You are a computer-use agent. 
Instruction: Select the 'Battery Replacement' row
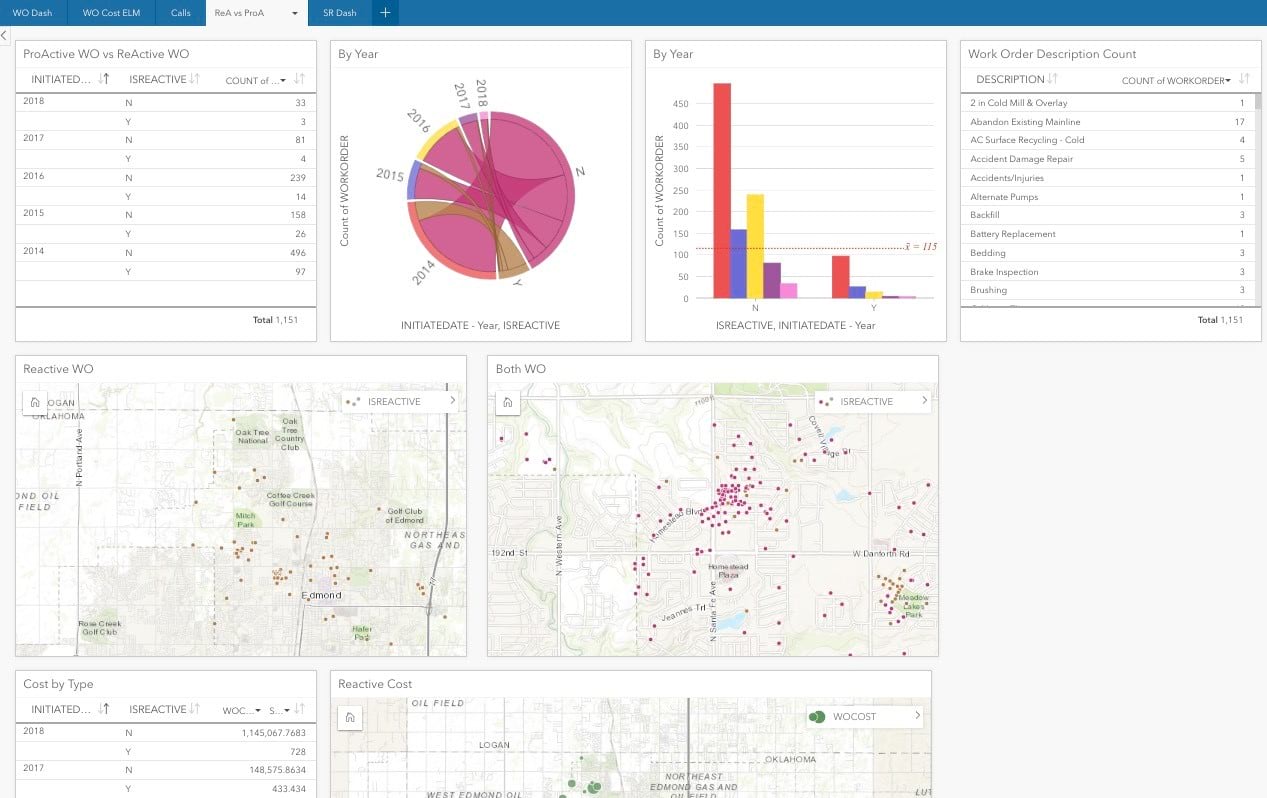click(1107, 234)
